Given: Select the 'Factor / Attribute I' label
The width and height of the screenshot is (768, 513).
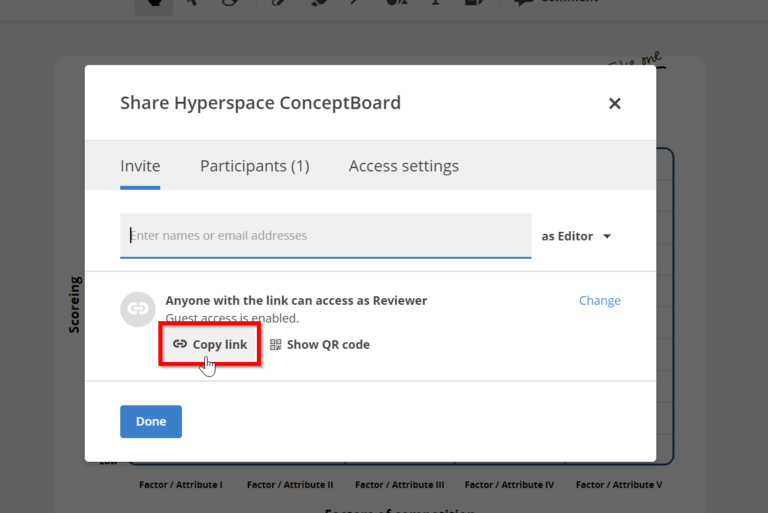Looking at the screenshot, I should [181, 485].
